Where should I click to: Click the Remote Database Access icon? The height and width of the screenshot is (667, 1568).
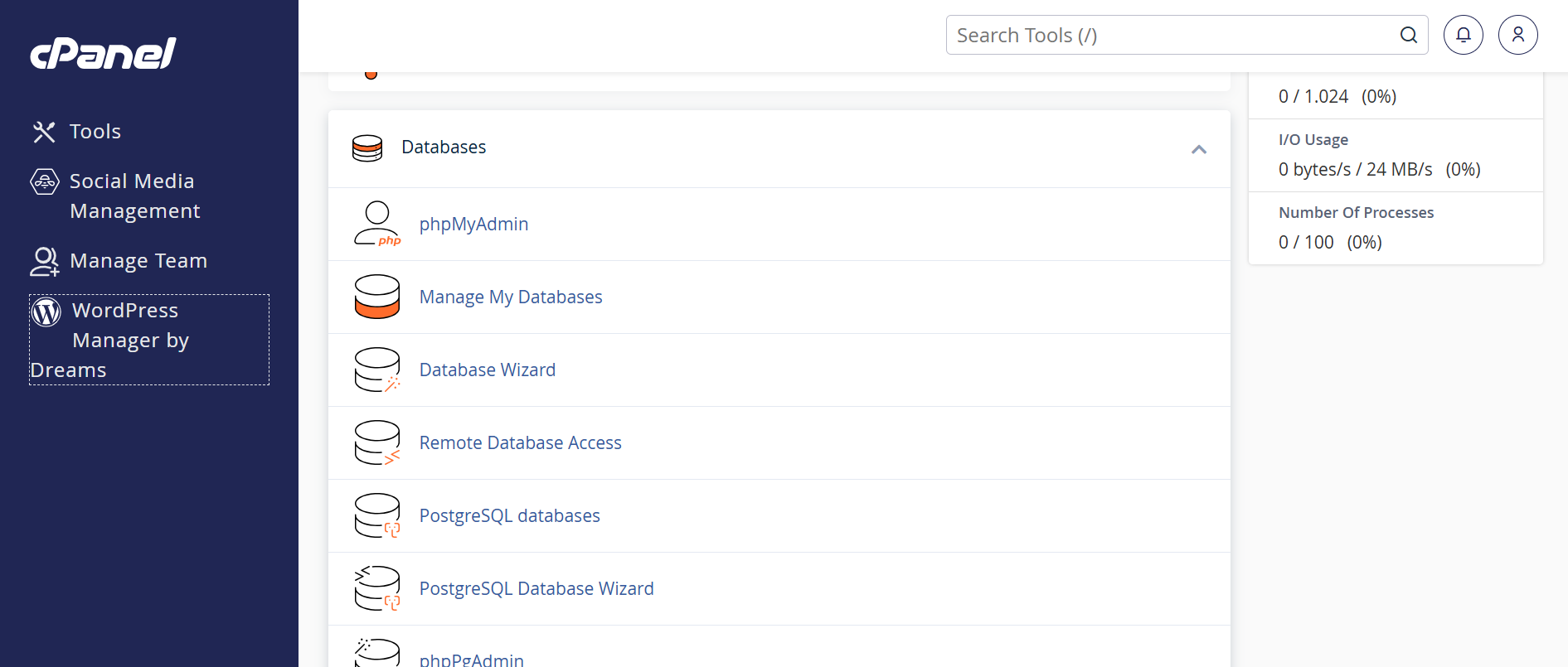(x=377, y=442)
